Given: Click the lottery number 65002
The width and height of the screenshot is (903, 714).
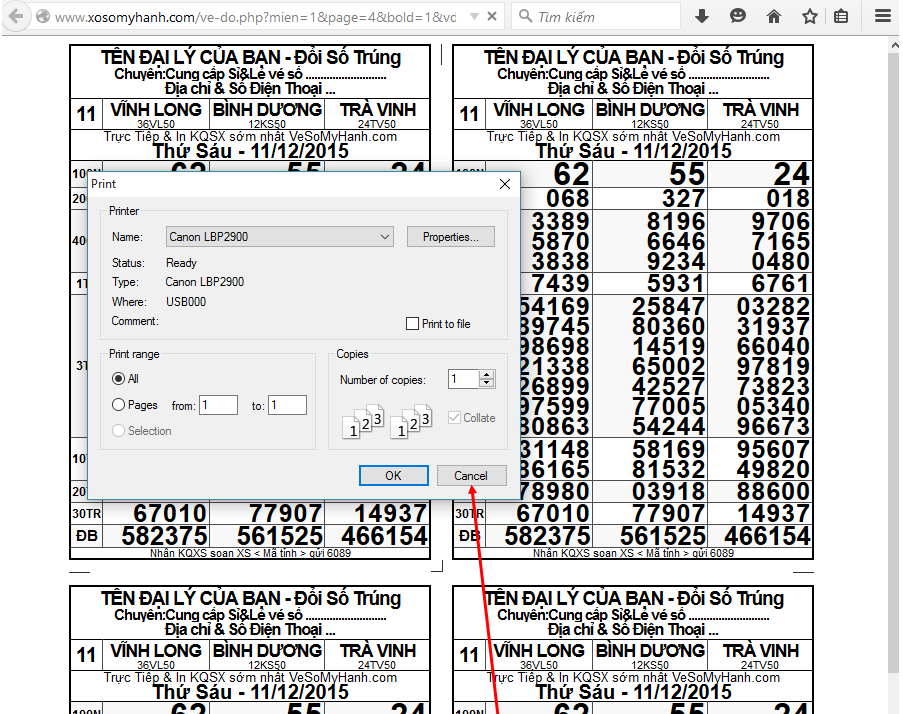Looking at the screenshot, I should [669, 366].
